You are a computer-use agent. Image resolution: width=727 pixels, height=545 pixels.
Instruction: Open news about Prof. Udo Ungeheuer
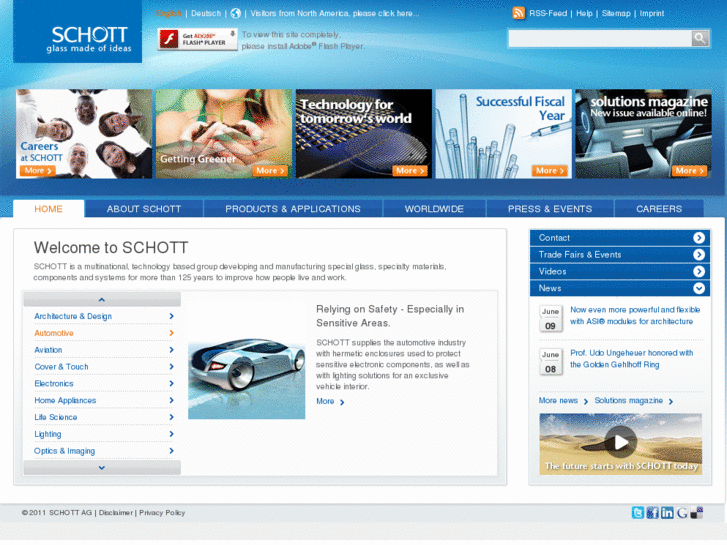click(x=631, y=359)
